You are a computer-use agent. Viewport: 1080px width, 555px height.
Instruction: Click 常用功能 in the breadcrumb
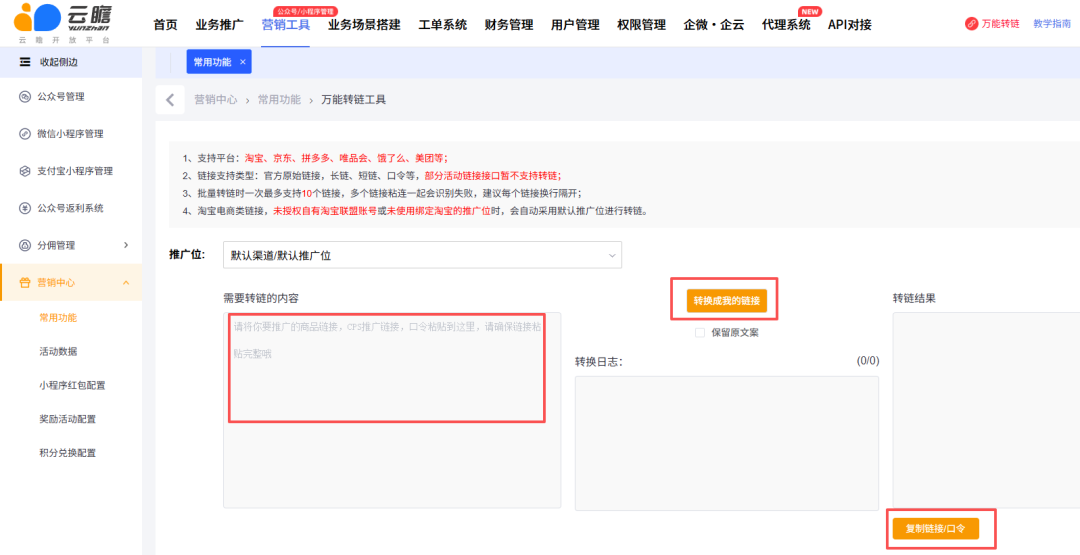point(279,100)
